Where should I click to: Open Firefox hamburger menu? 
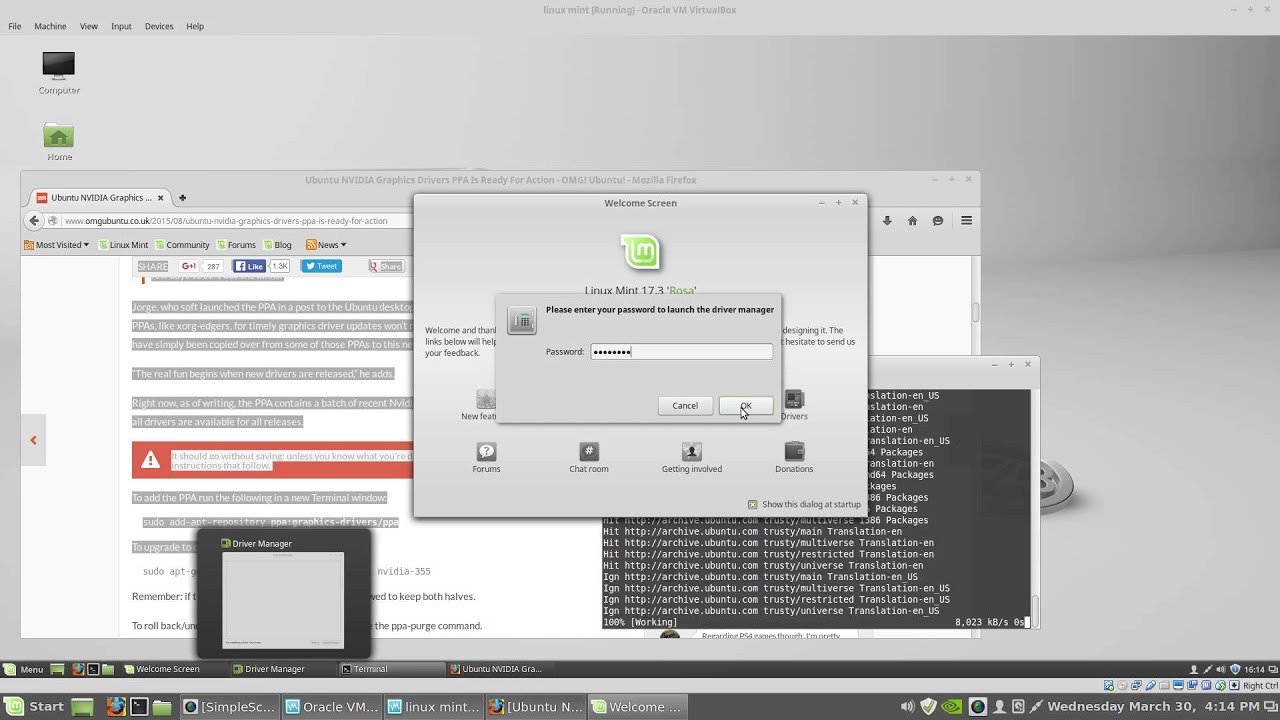coord(967,221)
